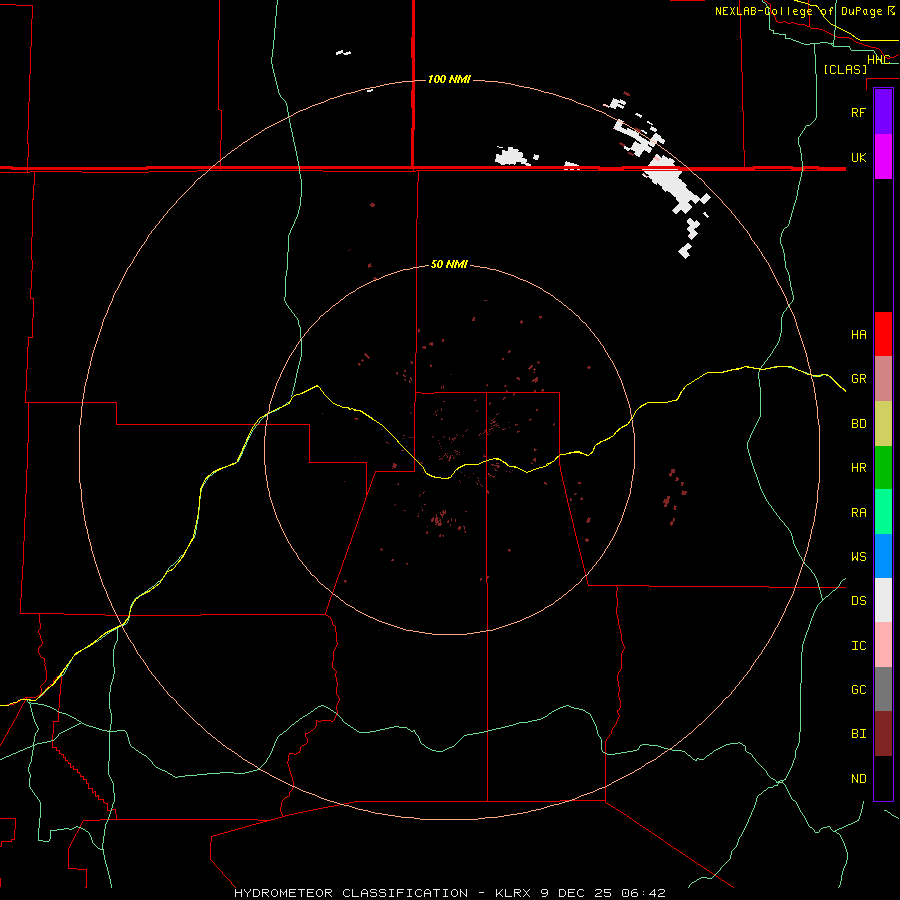Click the GR legend color swatch
This screenshot has height=900, width=900.
[x=883, y=379]
